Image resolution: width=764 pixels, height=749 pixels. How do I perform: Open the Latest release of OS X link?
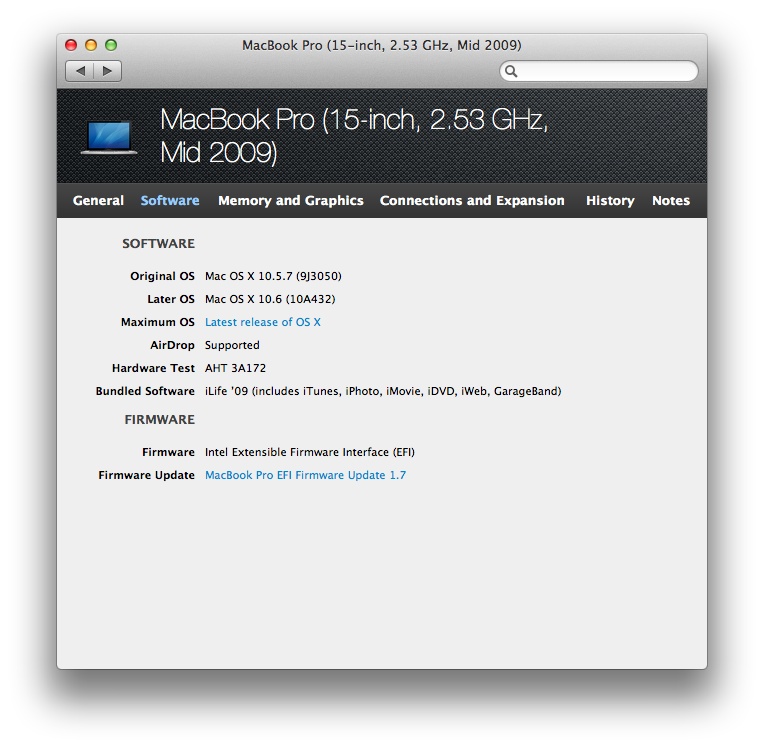click(x=263, y=322)
